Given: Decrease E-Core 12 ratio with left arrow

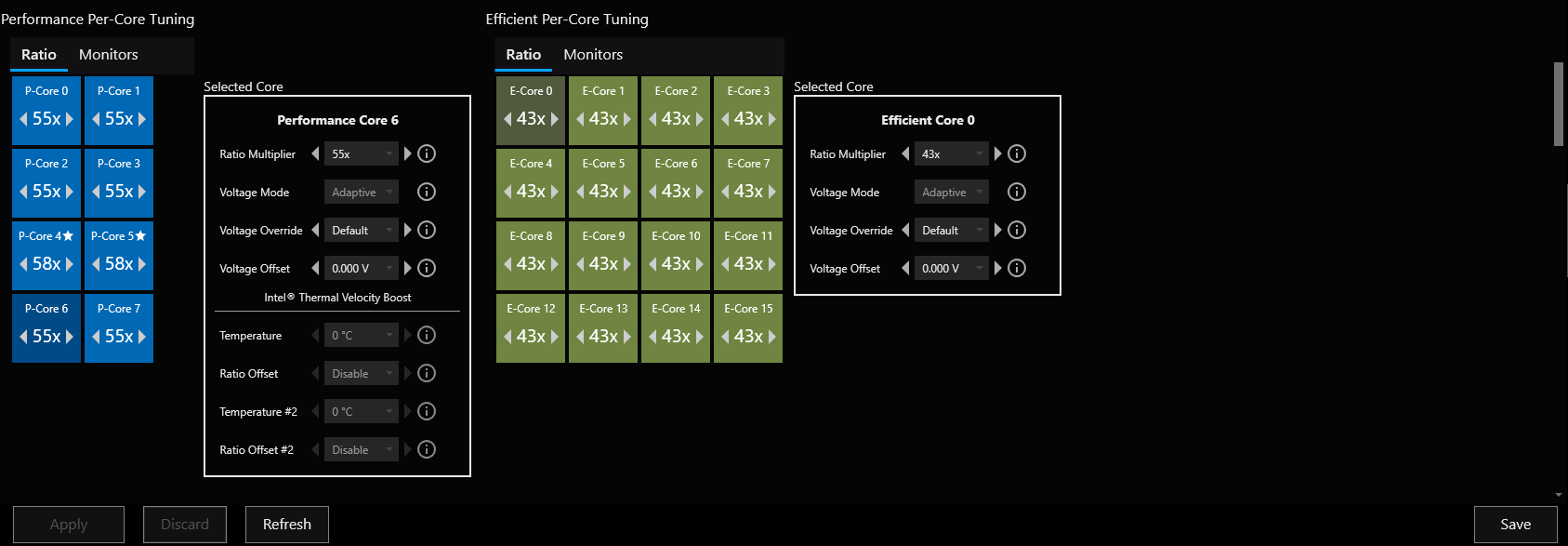Looking at the screenshot, I should [x=507, y=337].
